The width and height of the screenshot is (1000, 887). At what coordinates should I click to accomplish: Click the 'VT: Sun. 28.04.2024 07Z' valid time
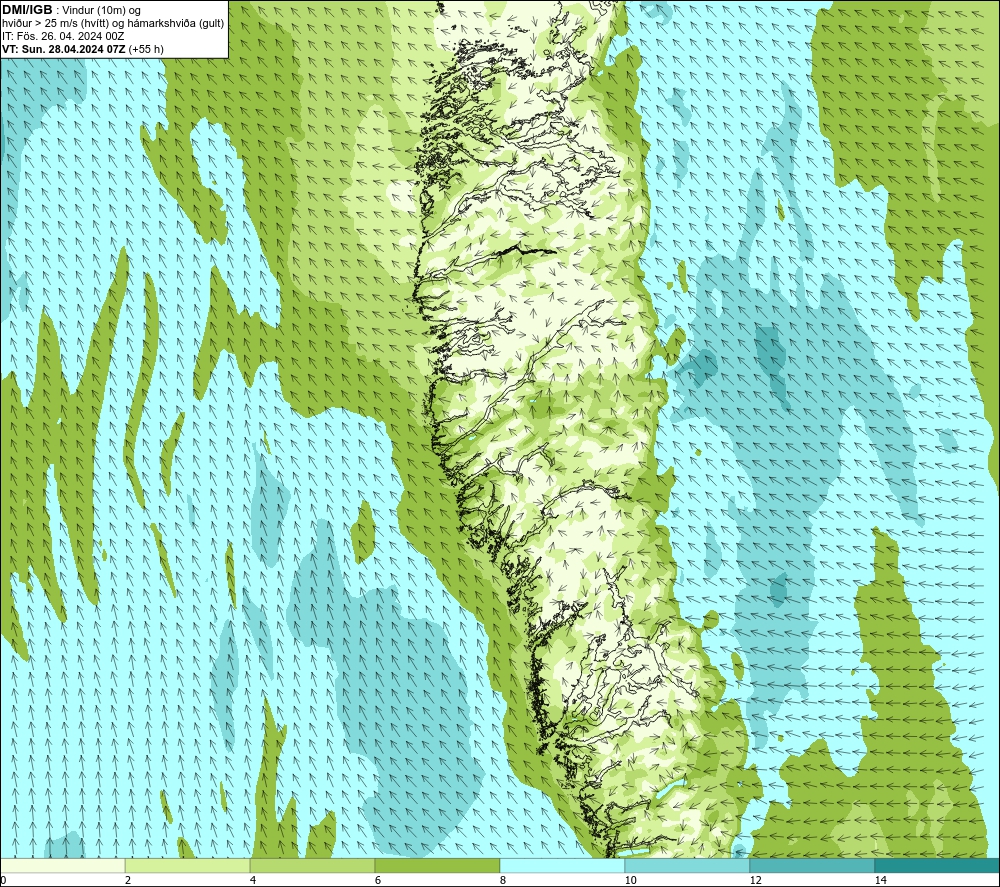pyautogui.click(x=64, y=49)
